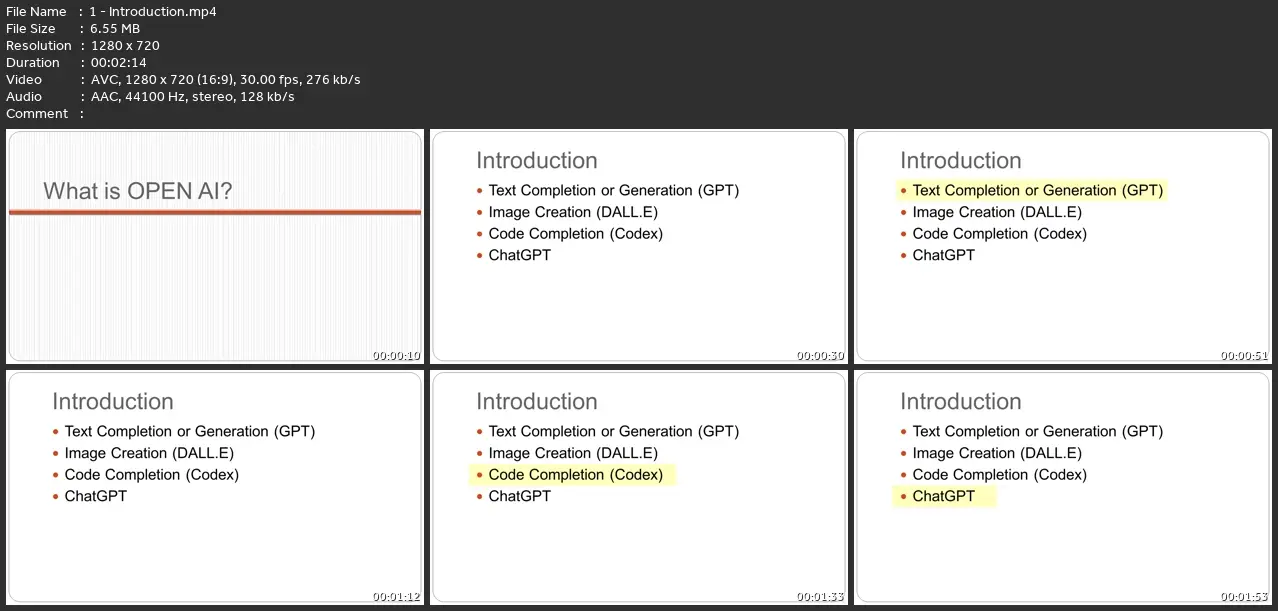Click 'Image Creation (DALL.E)' in the 00:00:30 slide
1278x611 pixels.
pos(574,212)
